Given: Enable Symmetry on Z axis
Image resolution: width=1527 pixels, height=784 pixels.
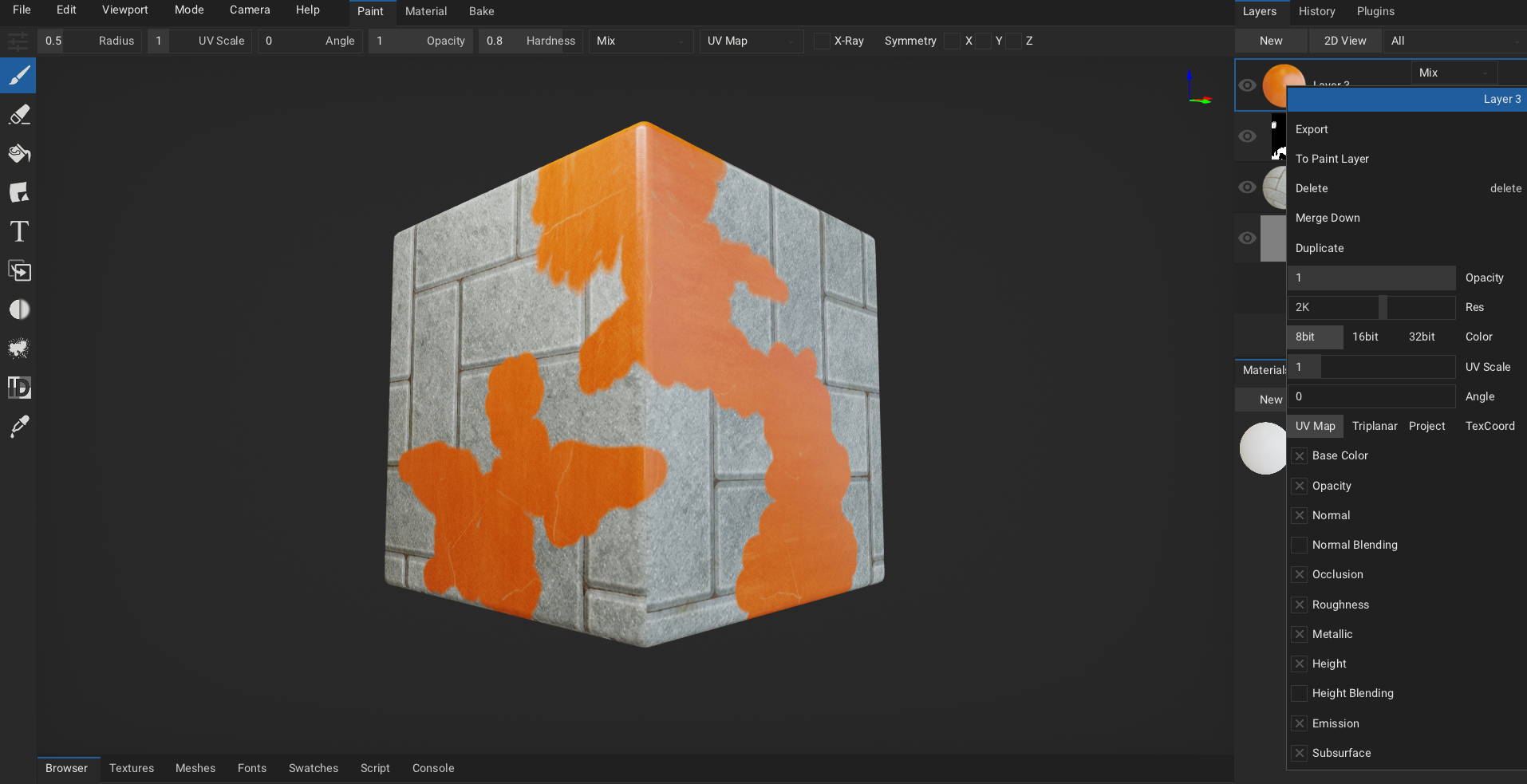Looking at the screenshot, I should point(1013,41).
